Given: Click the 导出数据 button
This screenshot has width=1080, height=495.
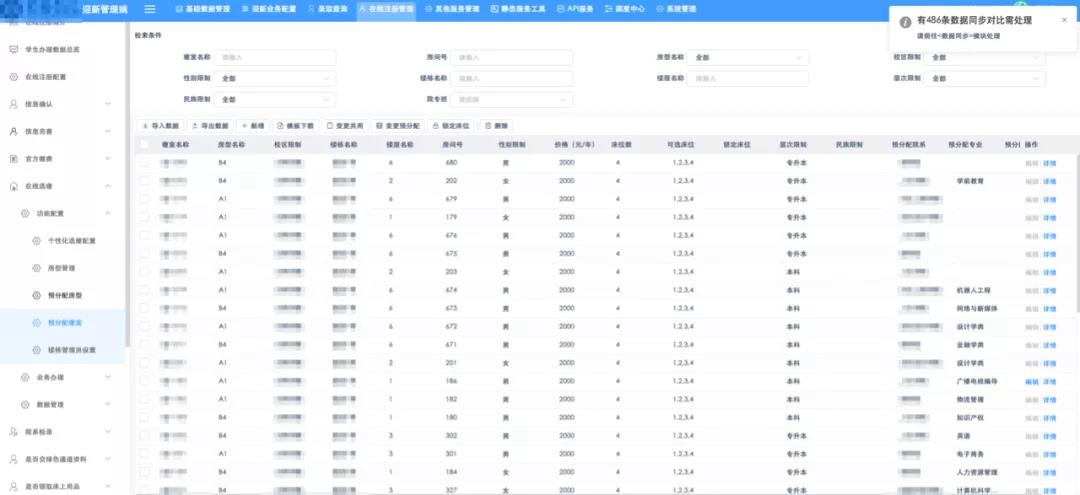Looking at the screenshot, I should 209,126.
